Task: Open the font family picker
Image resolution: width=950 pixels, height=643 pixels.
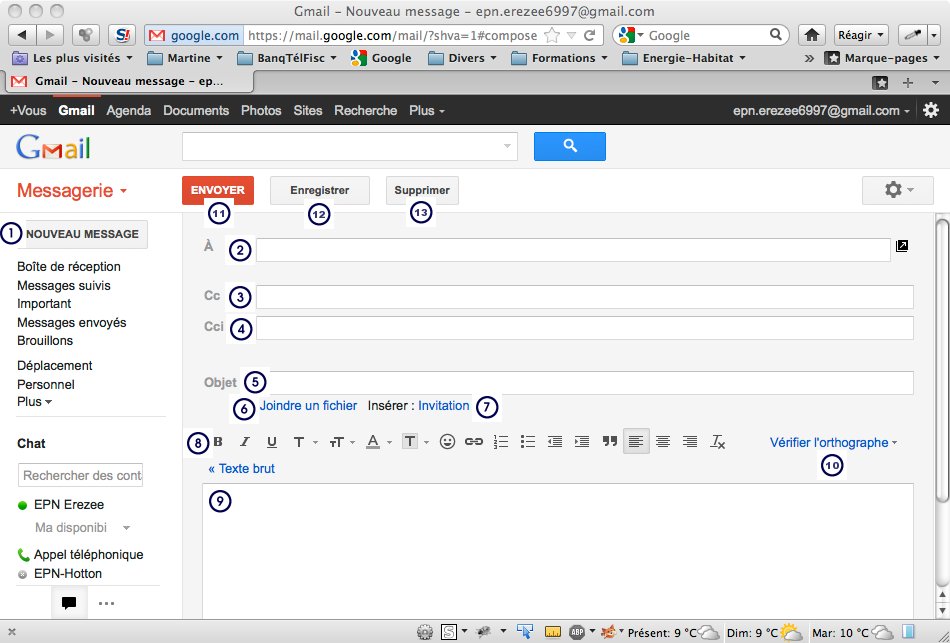Action: tap(305, 442)
